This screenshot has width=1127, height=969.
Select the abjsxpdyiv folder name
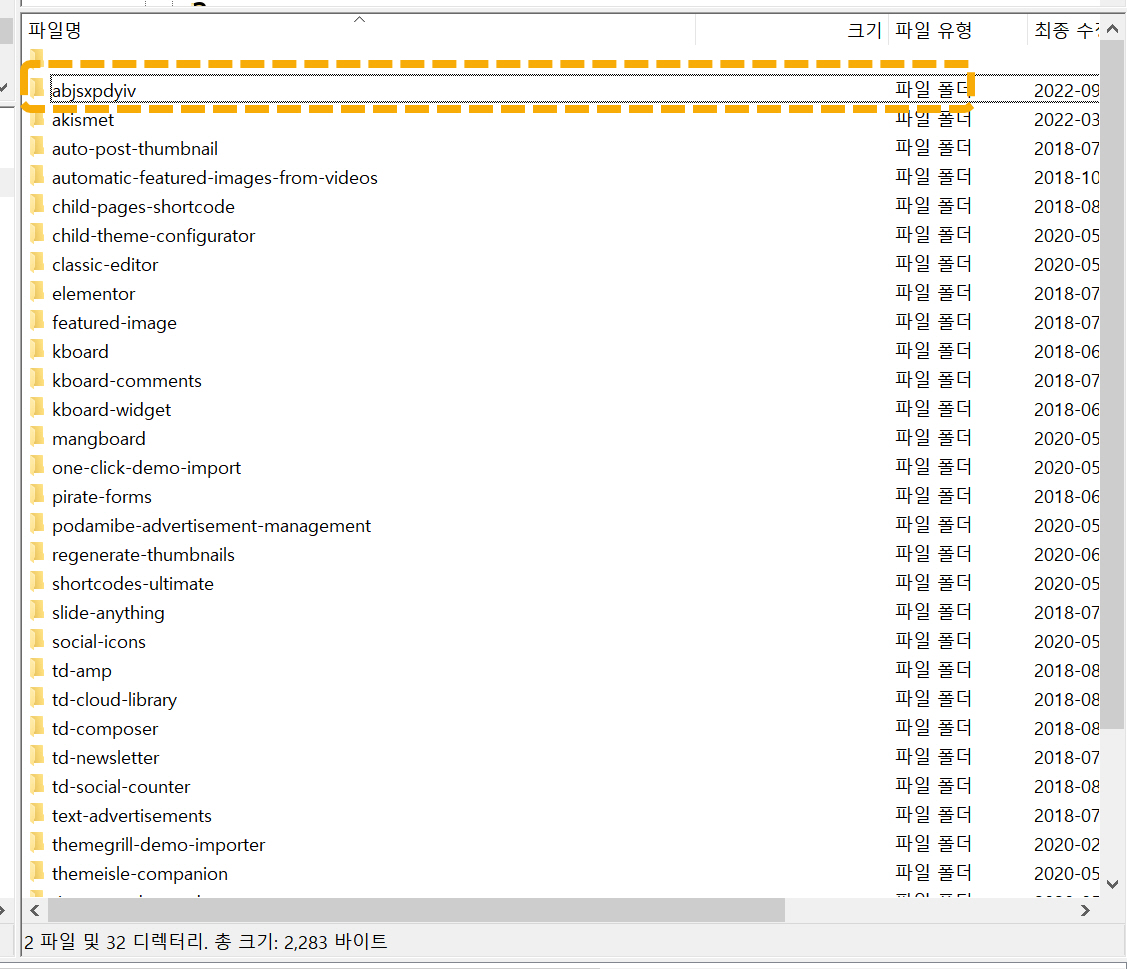pyautogui.click(x=93, y=91)
